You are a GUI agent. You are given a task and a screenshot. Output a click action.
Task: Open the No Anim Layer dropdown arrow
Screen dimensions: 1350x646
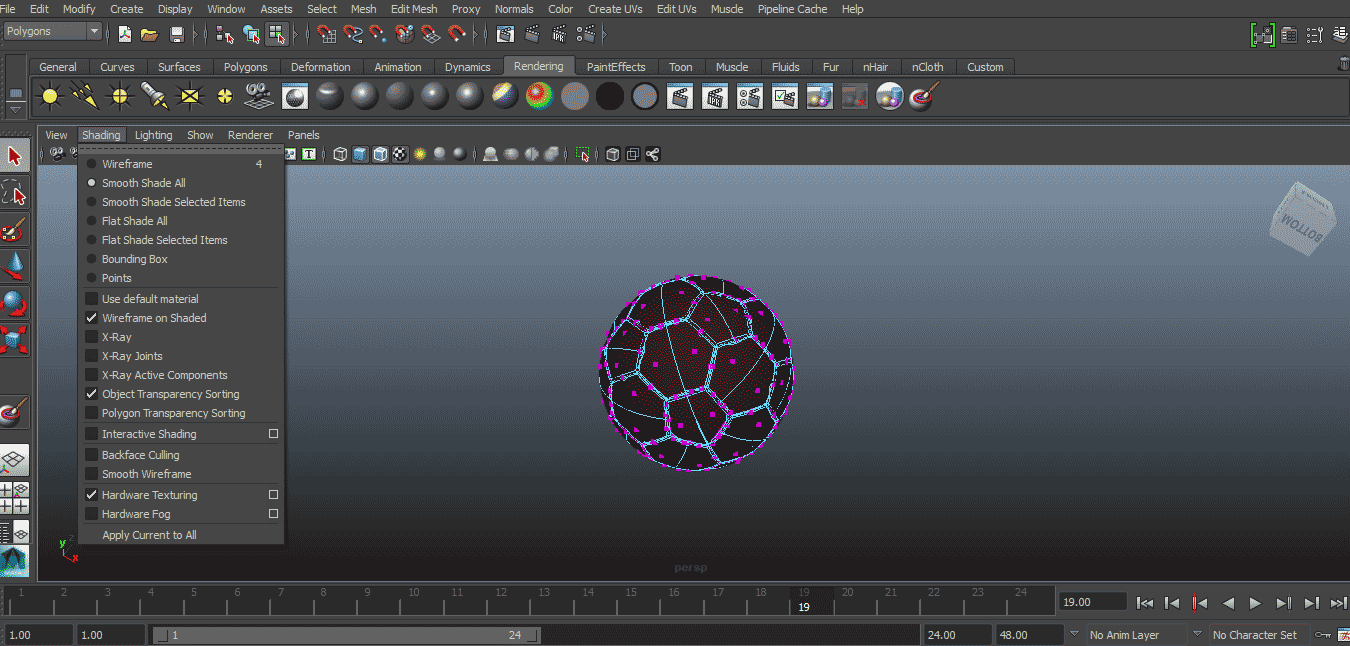pos(1075,634)
